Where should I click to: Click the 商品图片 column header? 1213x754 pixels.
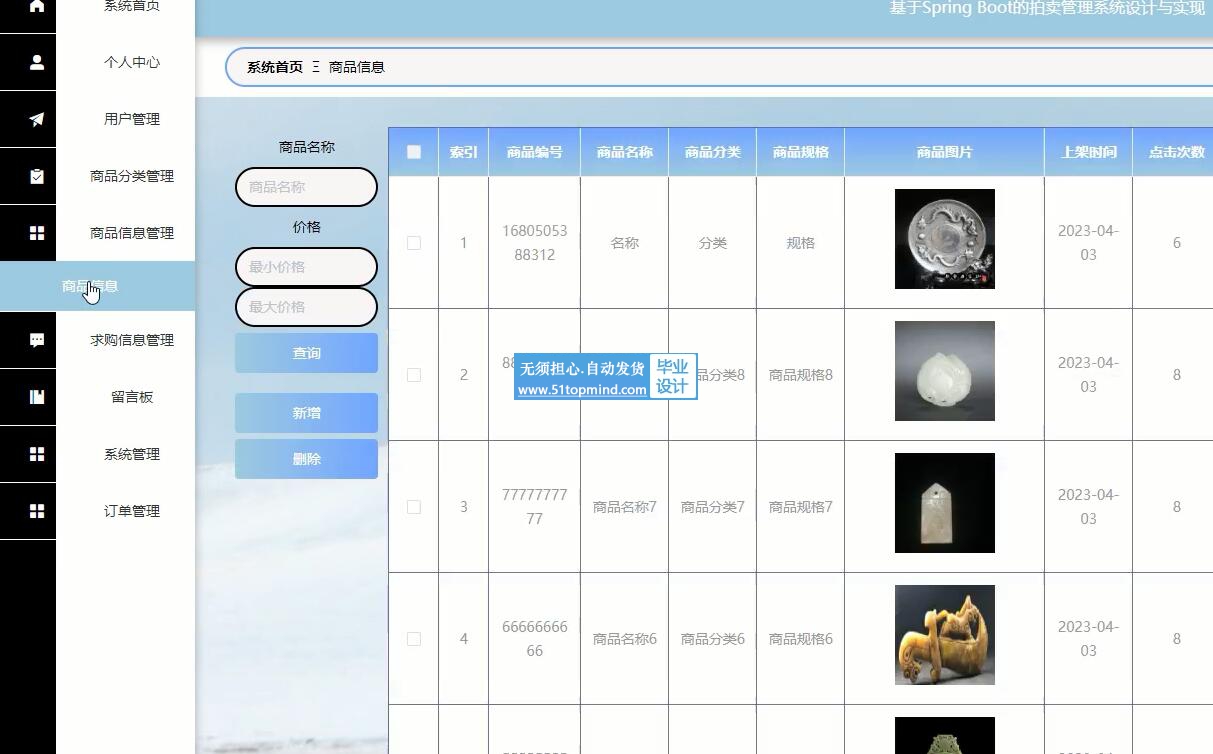[945, 152]
